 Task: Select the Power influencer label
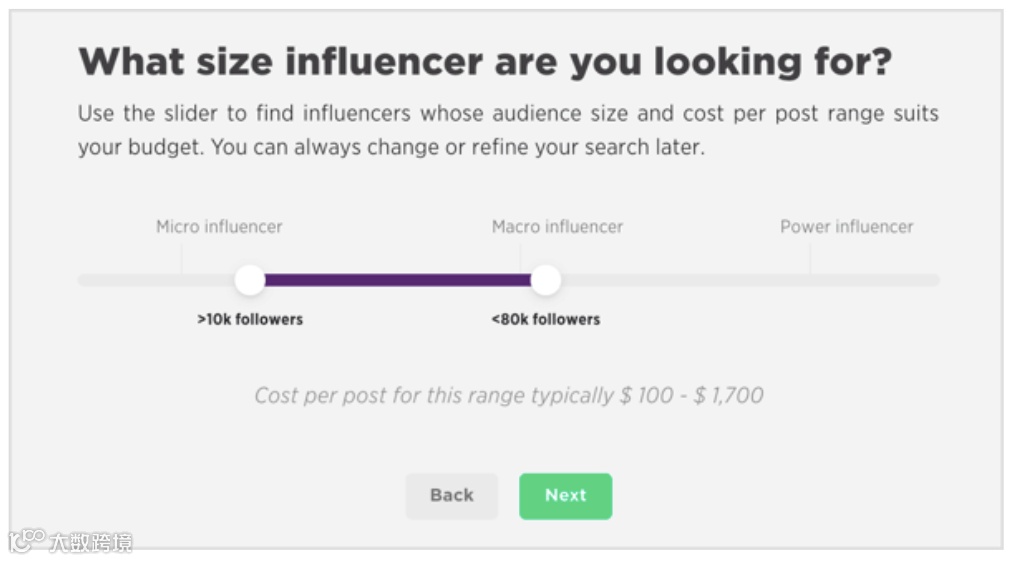[x=846, y=227]
